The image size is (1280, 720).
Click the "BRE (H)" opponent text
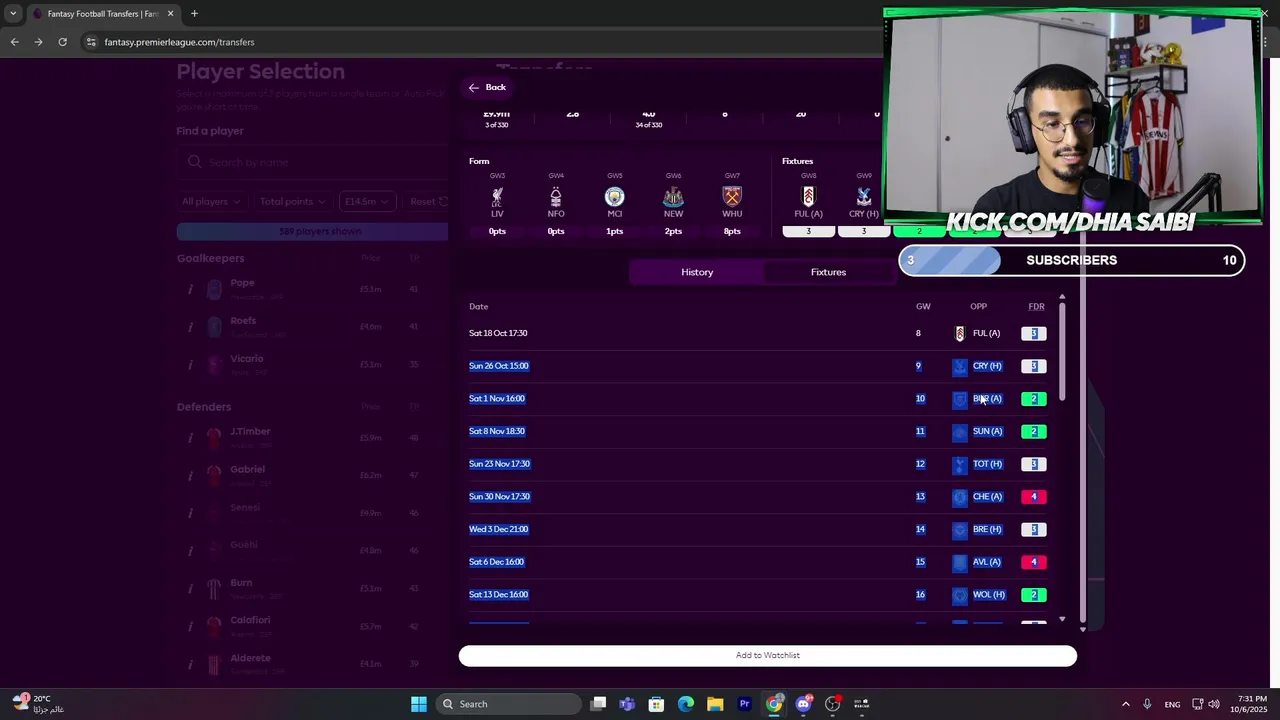987,530
